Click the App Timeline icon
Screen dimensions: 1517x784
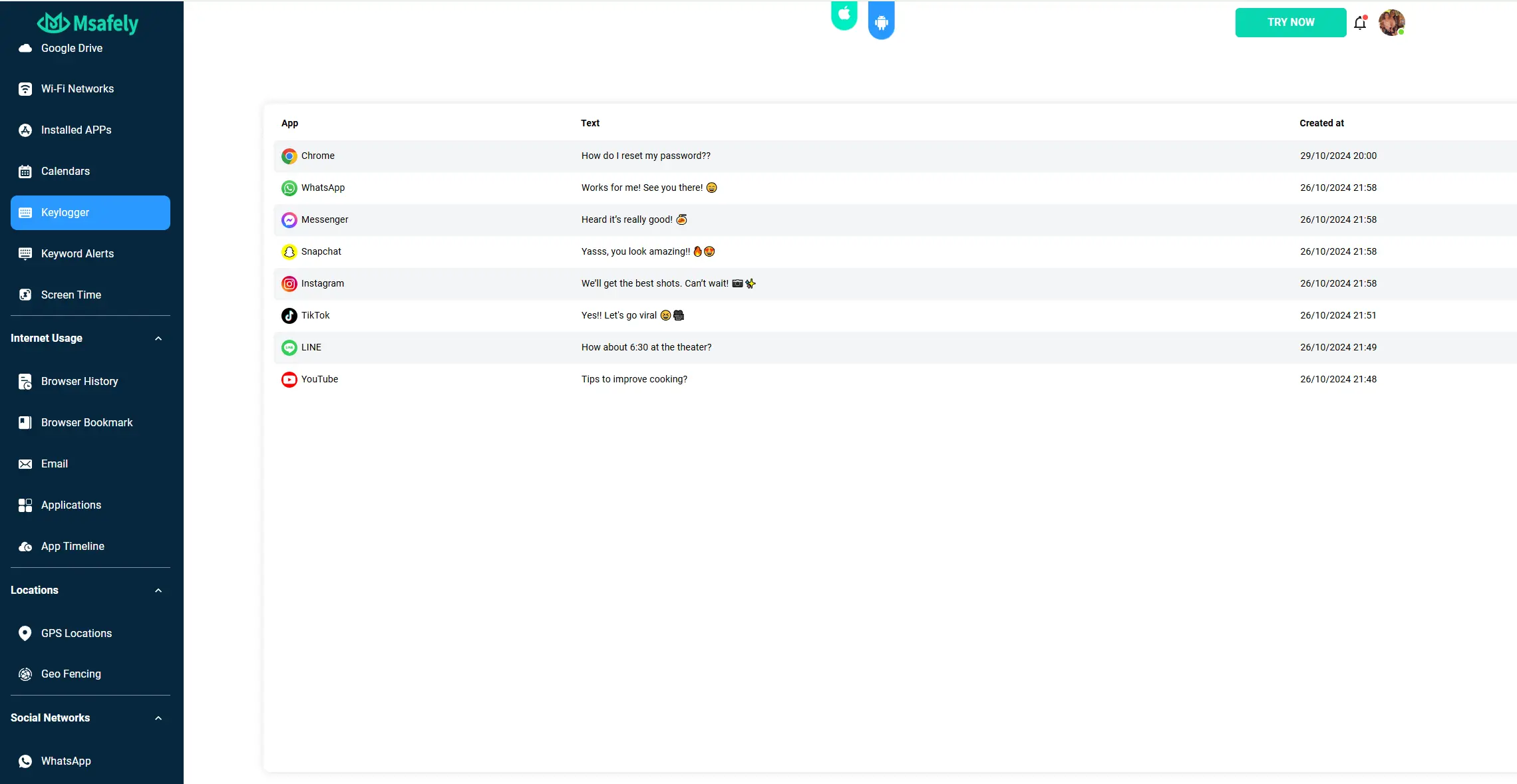click(x=25, y=547)
